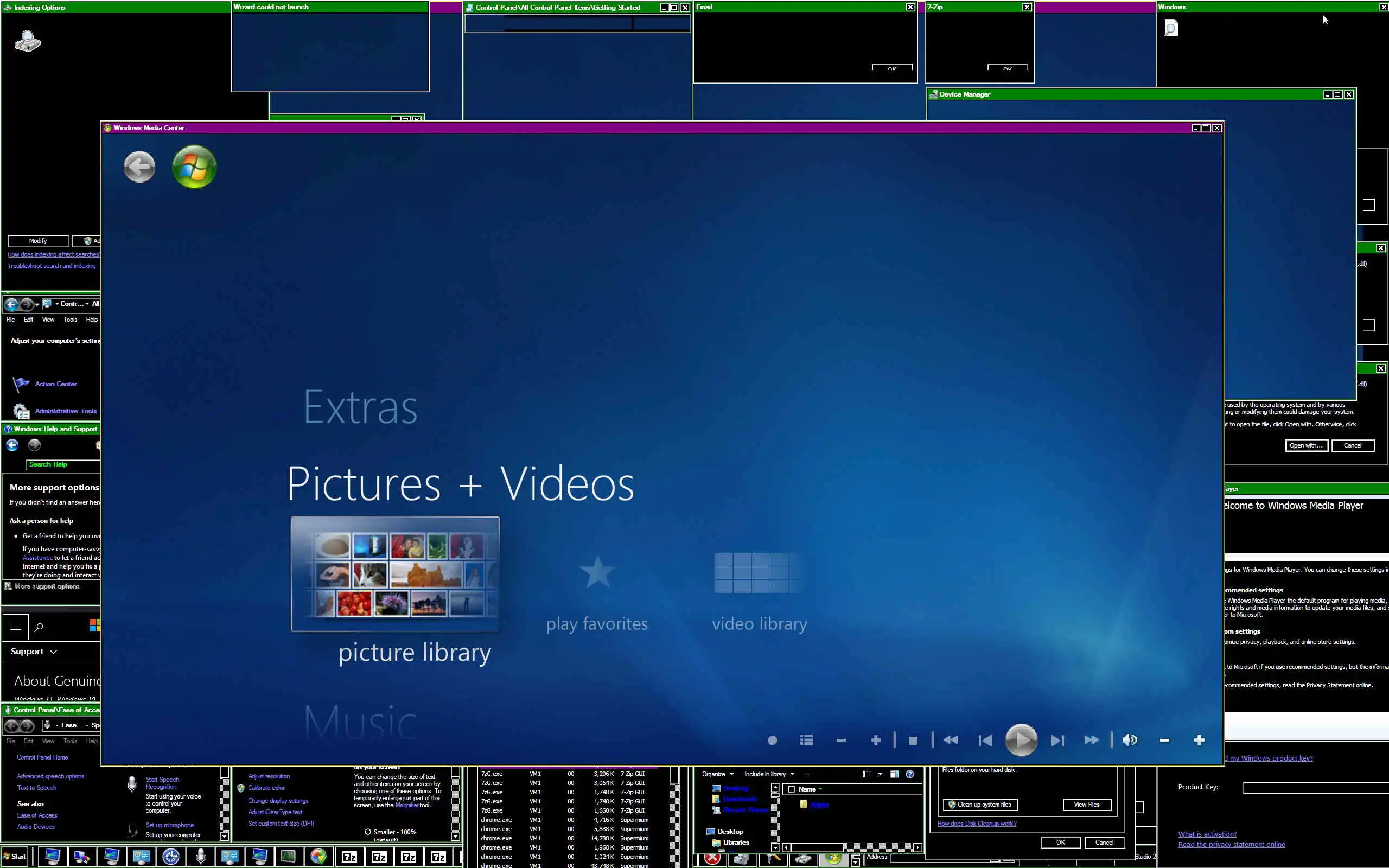Click the stop playback square

913,741
